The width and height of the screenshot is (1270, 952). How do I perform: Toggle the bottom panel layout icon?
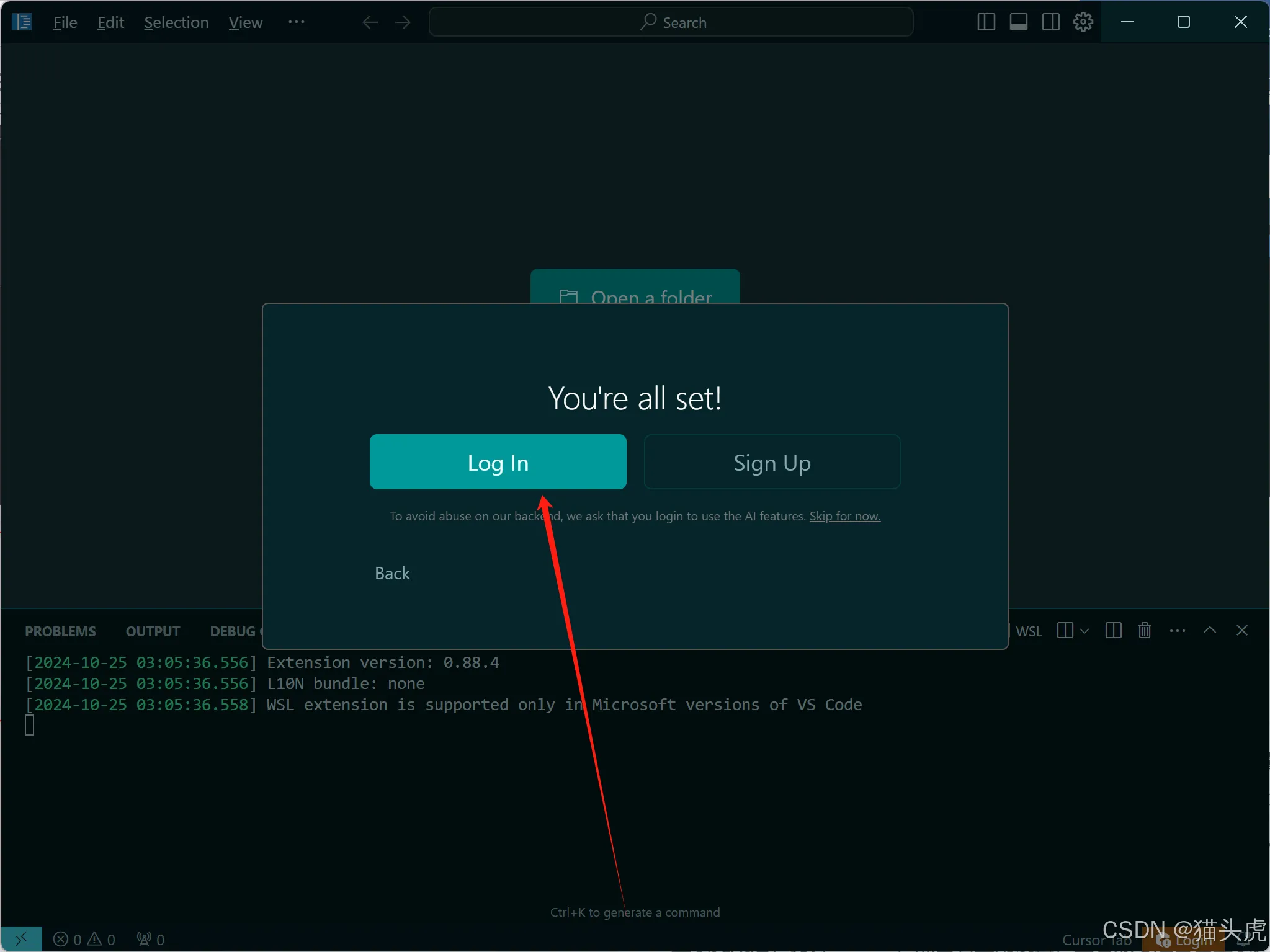[1018, 22]
